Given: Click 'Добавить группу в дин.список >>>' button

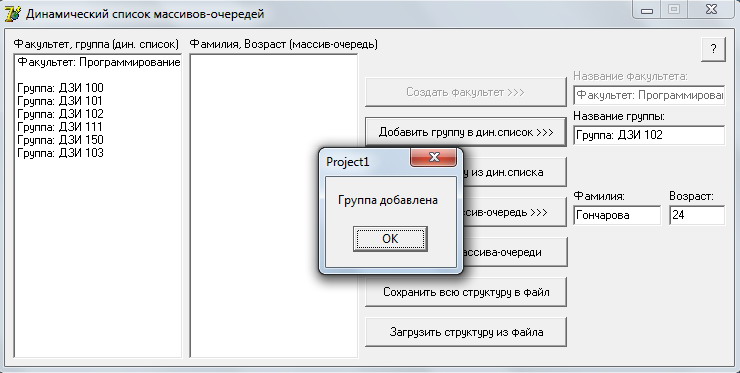Looking at the screenshot, I should (x=466, y=132).
